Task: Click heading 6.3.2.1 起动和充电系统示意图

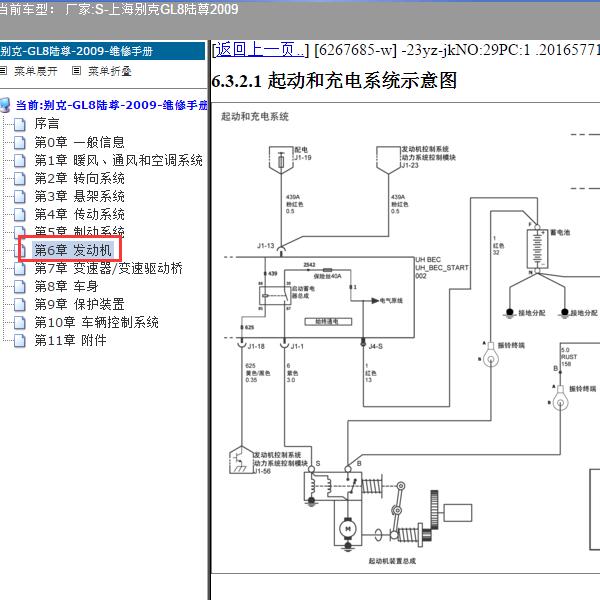Action: click(x=334, y=80)
